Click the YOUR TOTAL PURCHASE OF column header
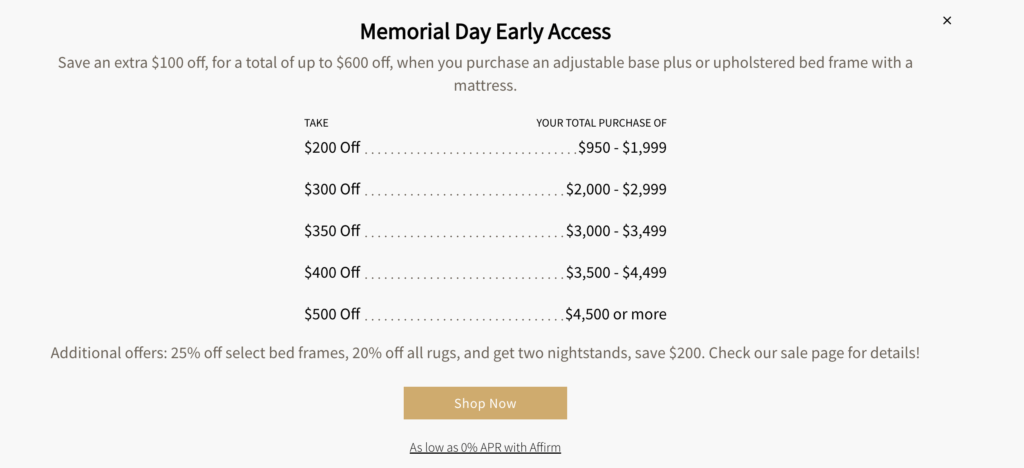Viewport: 1024px width, 468px height. tap(601, 123)
